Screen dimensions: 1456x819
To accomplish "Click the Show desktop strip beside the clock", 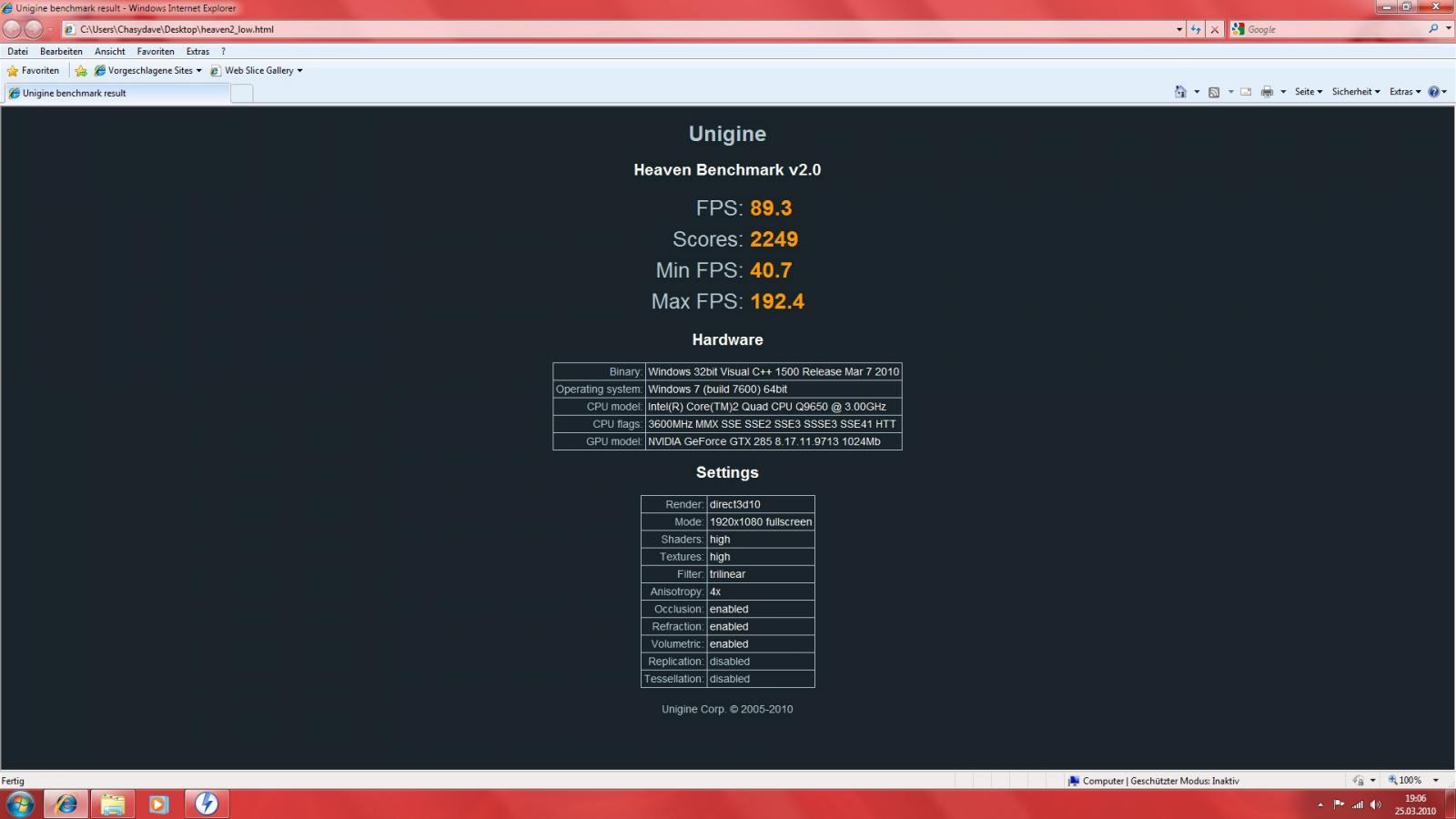I will pos(1450,804).
